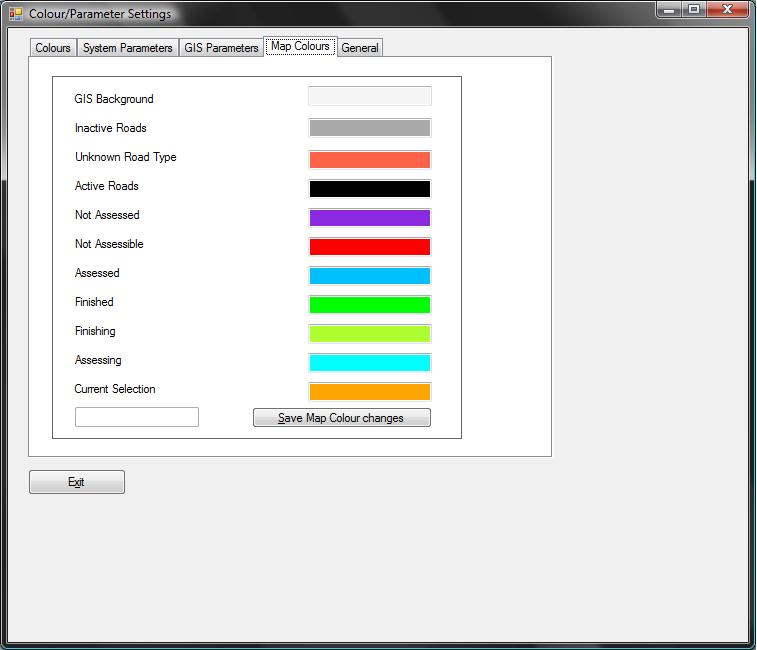
Task: Click the purple Not Assessed swatch
Action: coord(369,217)
